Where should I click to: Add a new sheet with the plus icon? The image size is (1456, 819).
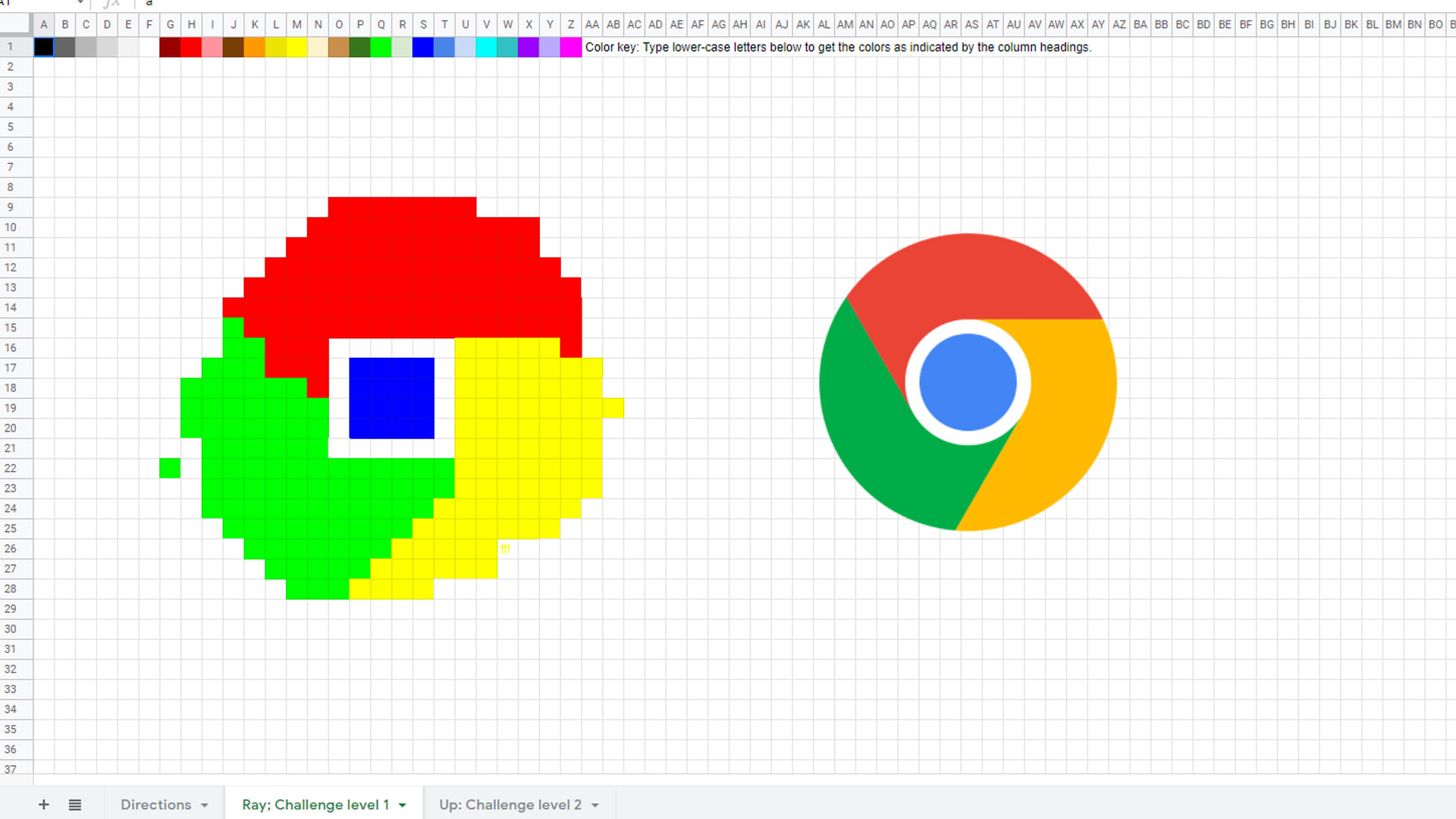43,805
